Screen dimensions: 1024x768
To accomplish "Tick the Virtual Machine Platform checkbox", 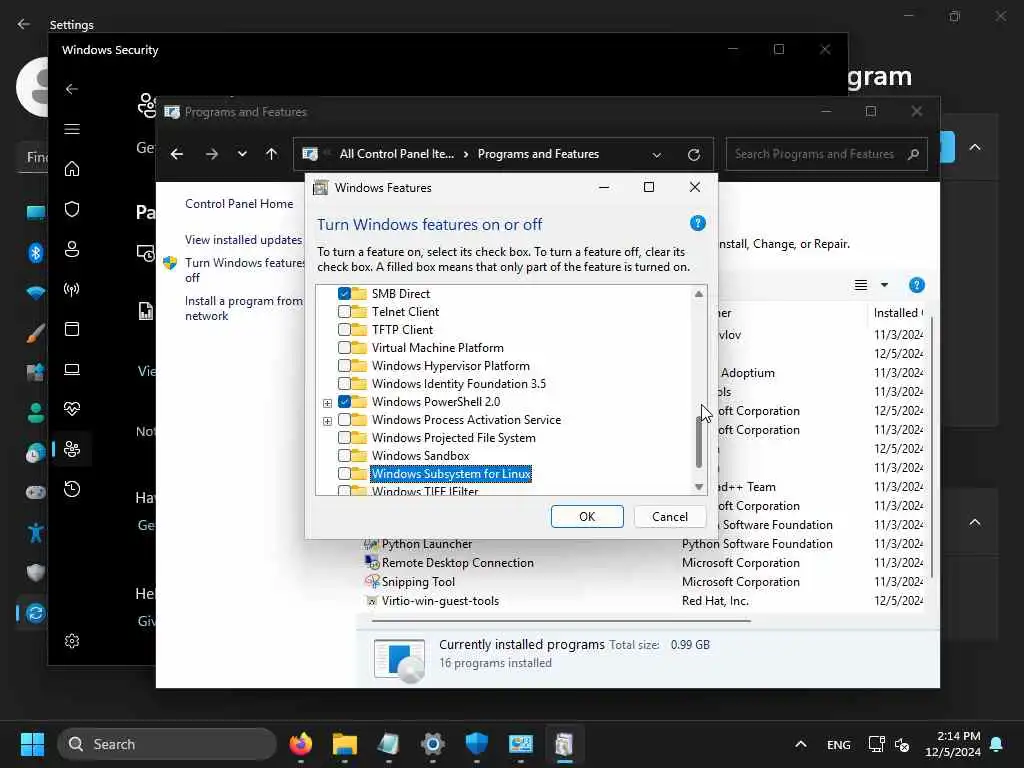I will [344, 348].
